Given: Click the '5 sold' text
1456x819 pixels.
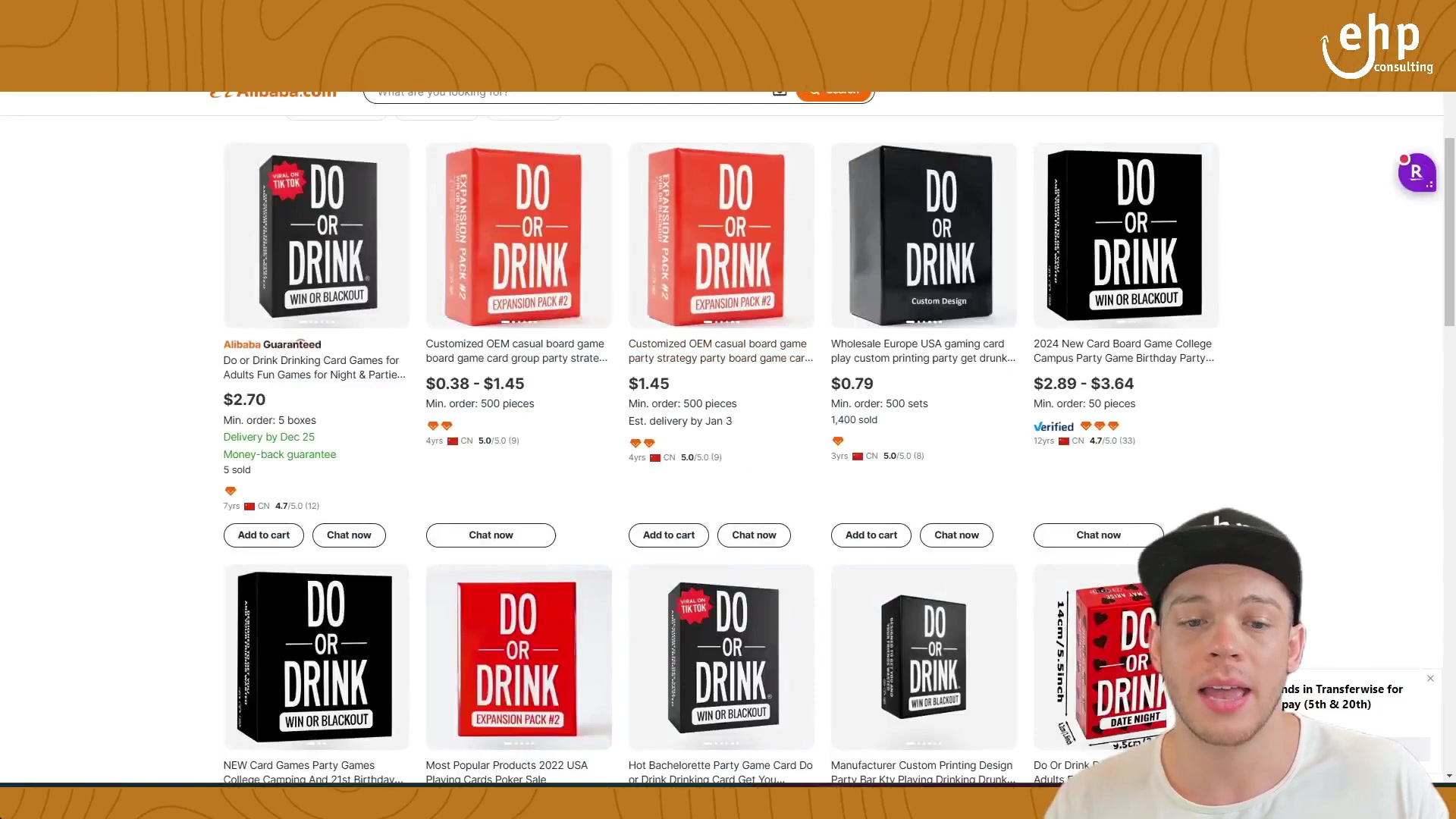Looking at the screenshot, I should (237, 469).
